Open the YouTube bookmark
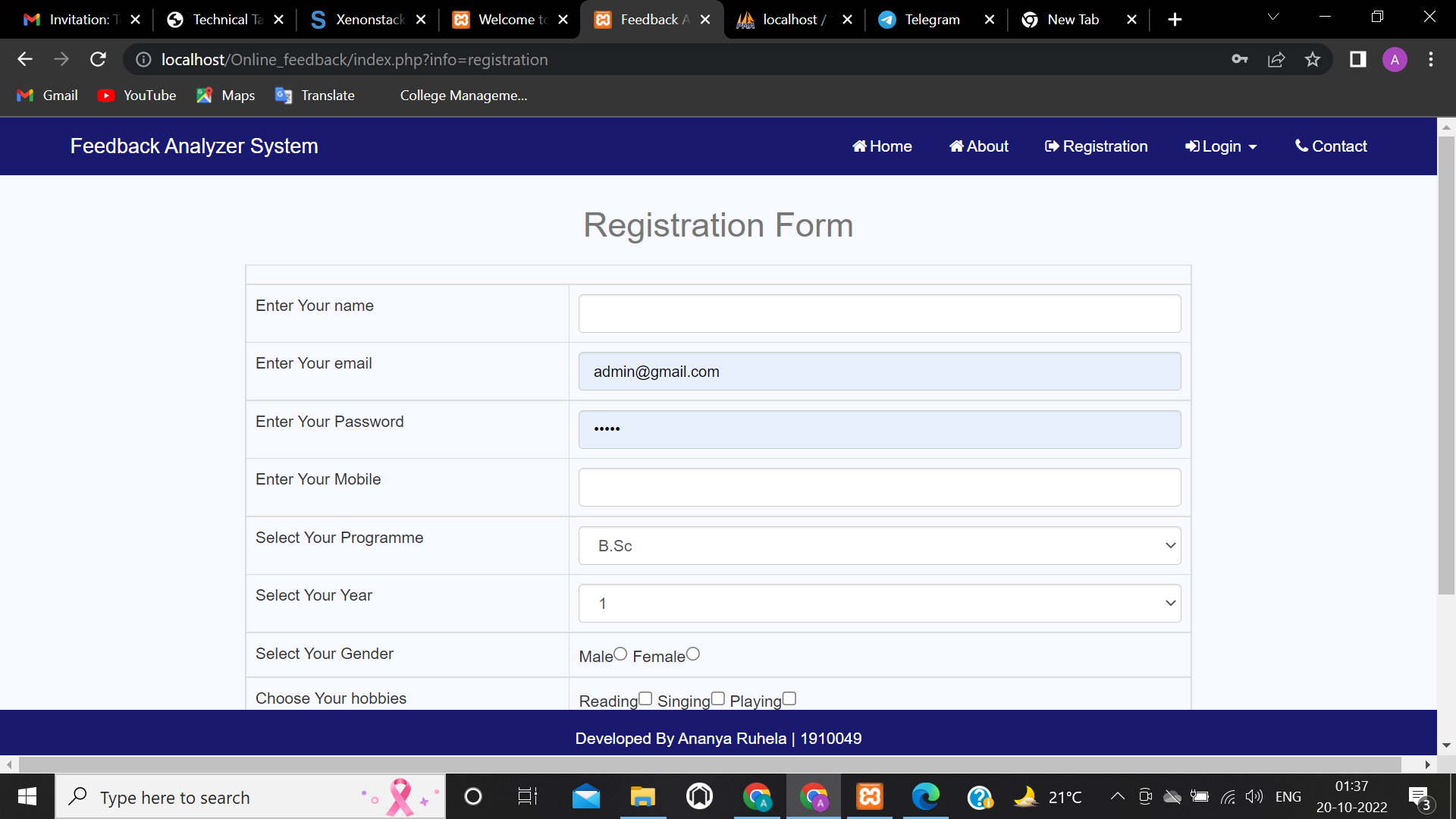The height and width of the screenshot is (819, 1456). click(136, 95)
